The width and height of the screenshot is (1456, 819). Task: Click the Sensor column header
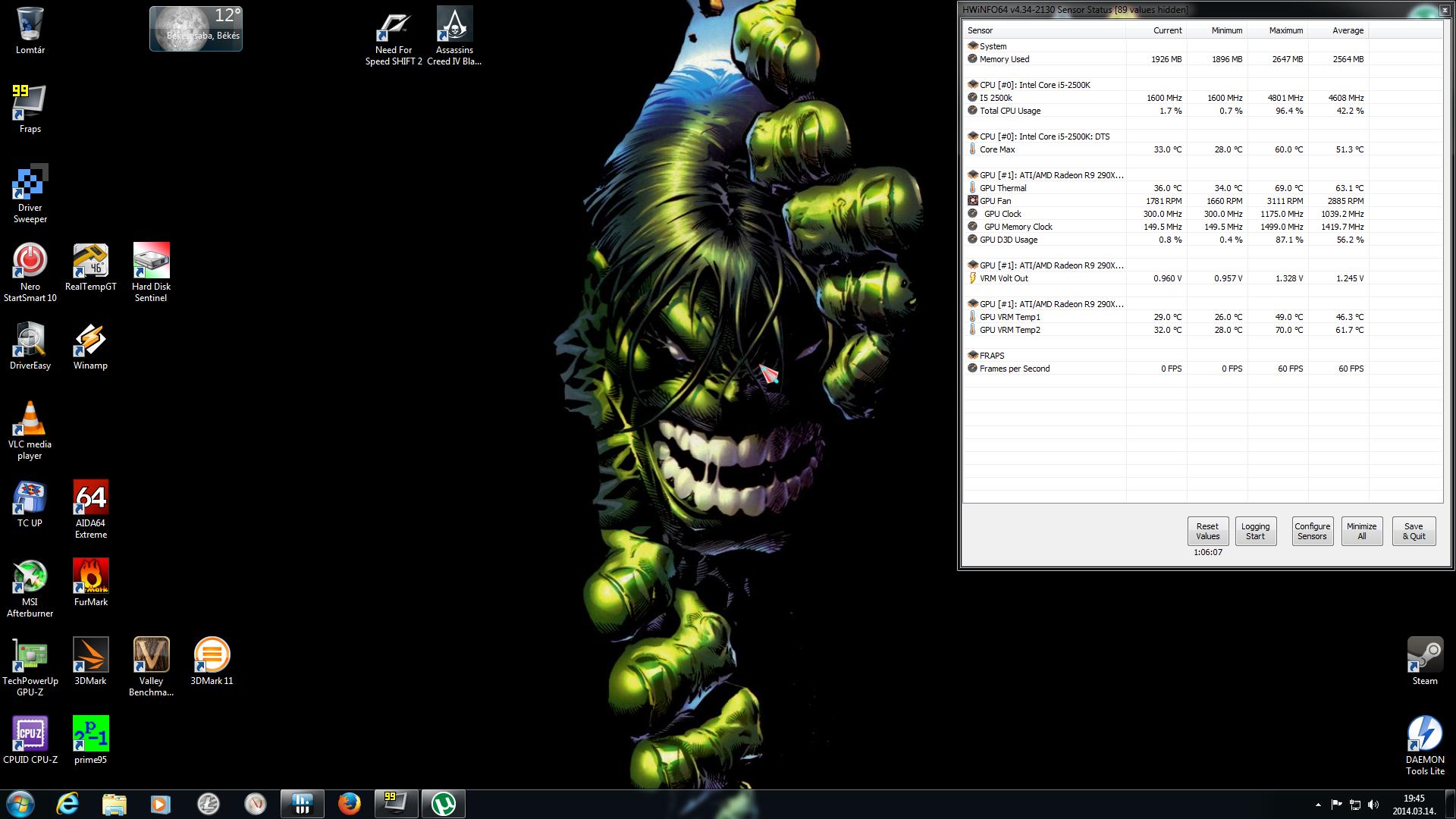1044,30
